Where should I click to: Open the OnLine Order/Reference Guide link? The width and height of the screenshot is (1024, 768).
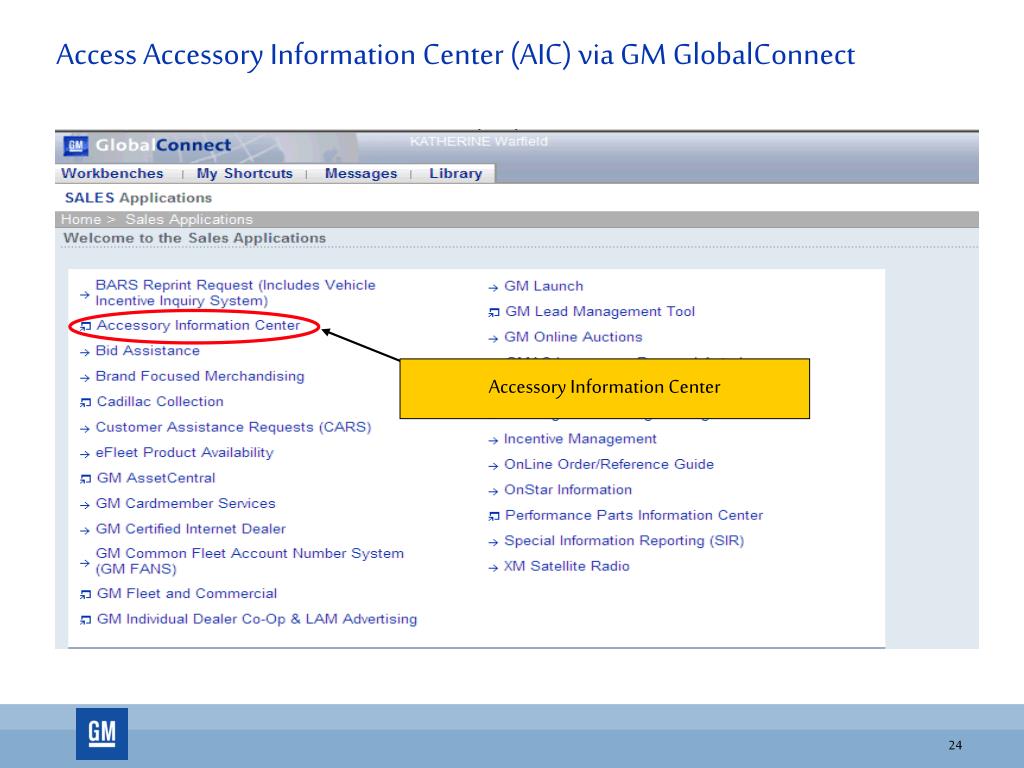pos(609,464)
